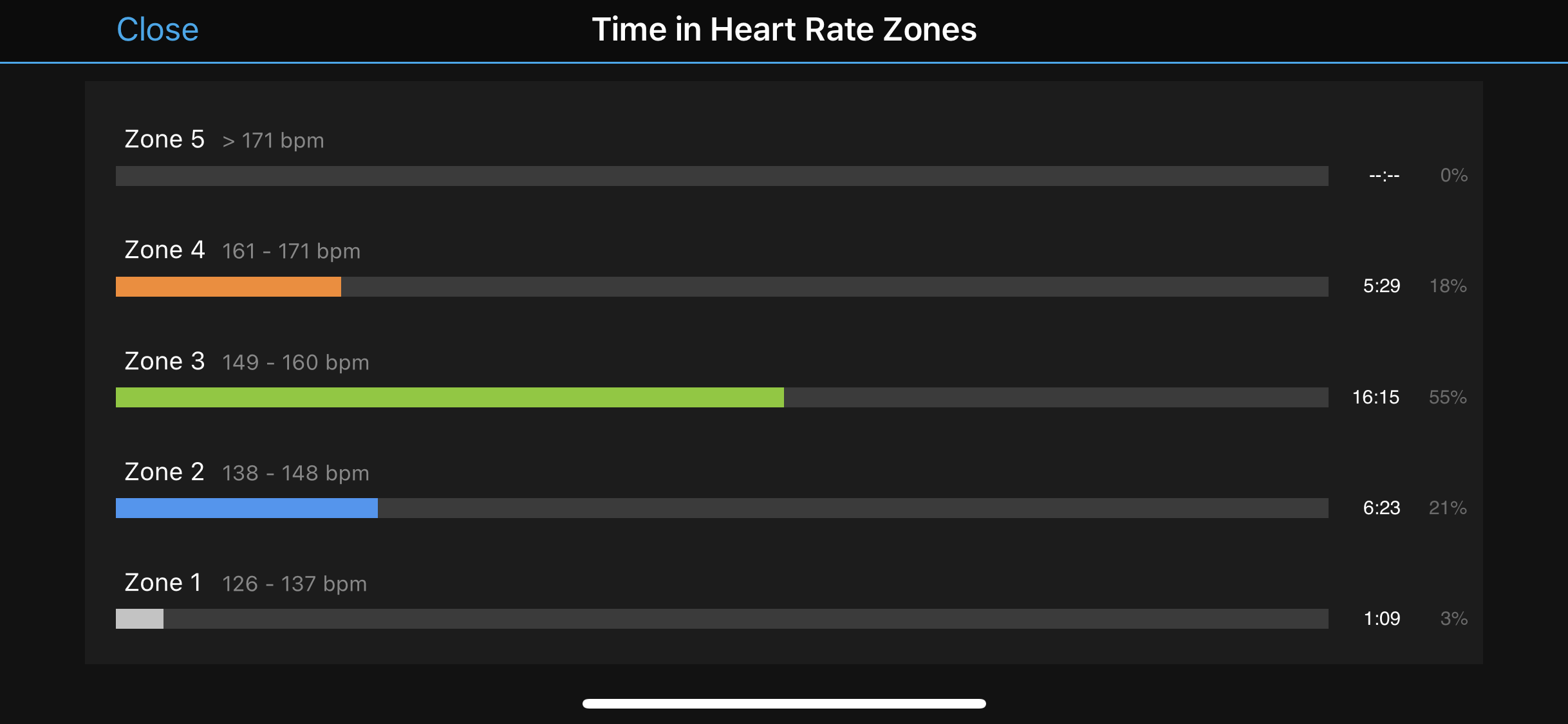1568x724 pixels.
Task: Select the Zone 3 label
Action: [164, 361]
